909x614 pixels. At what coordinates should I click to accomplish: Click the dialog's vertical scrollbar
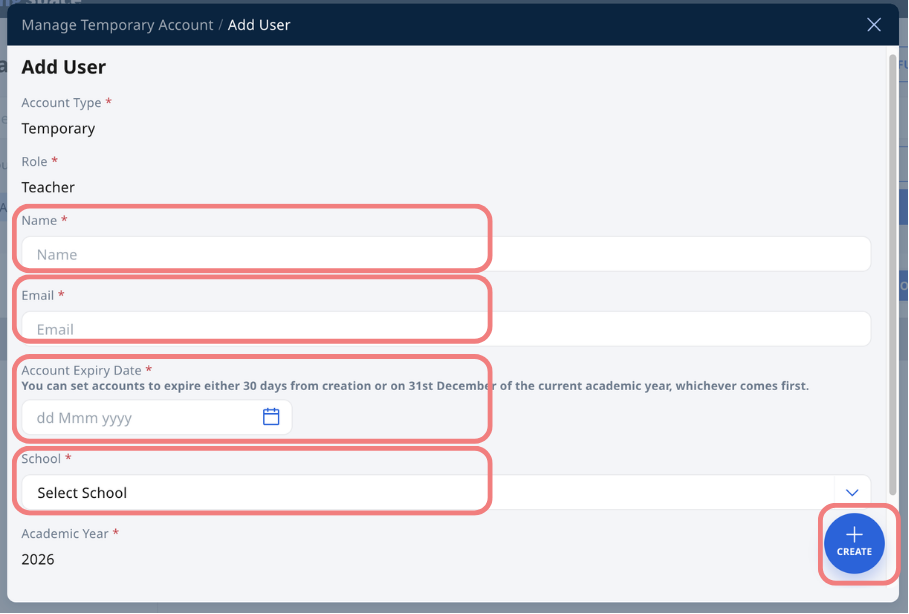pos(893,275)
